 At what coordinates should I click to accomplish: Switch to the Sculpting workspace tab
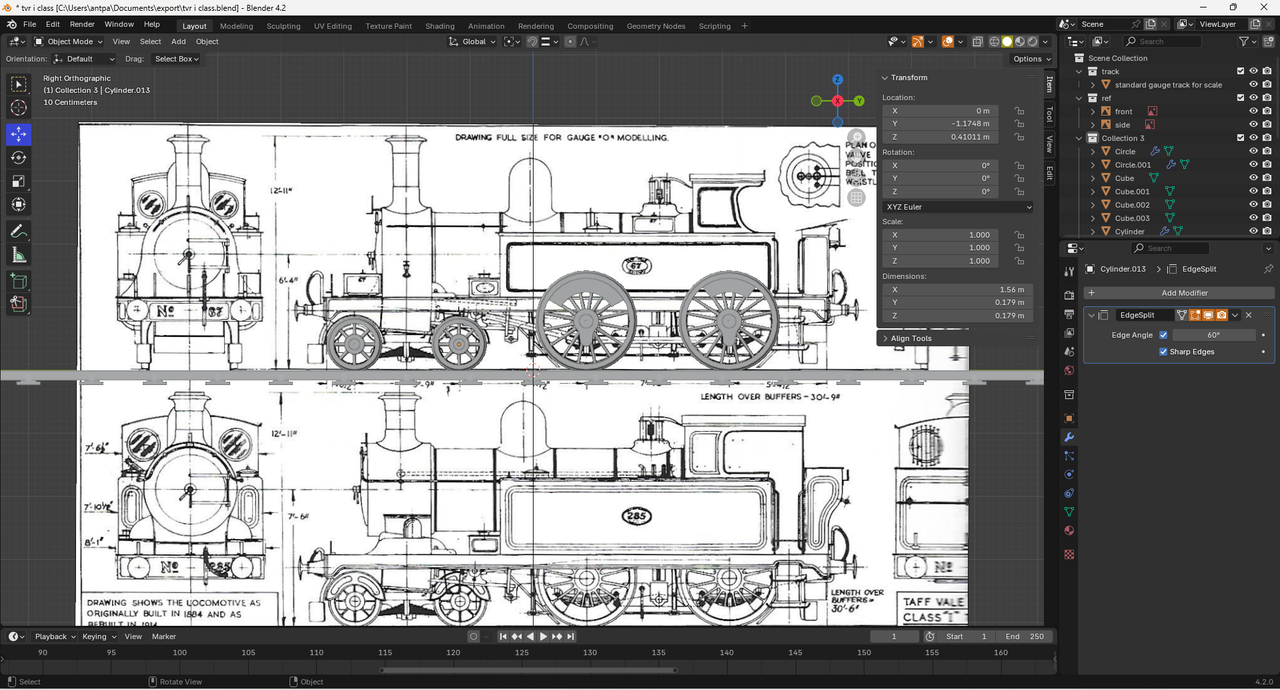tap(283, 26)
